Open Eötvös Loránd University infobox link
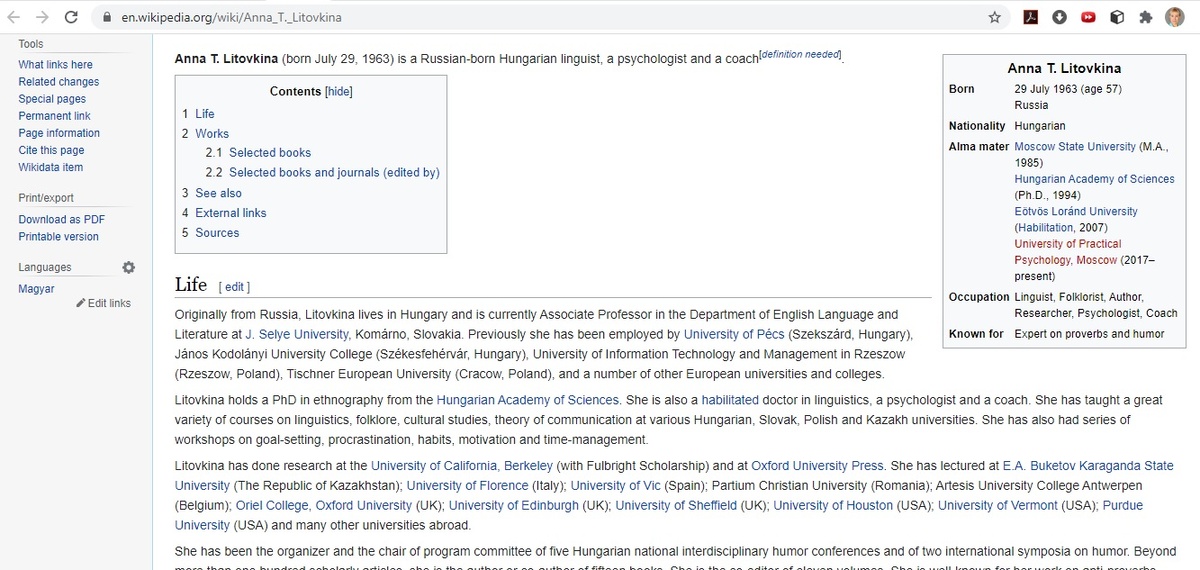 click(1076, 211)
